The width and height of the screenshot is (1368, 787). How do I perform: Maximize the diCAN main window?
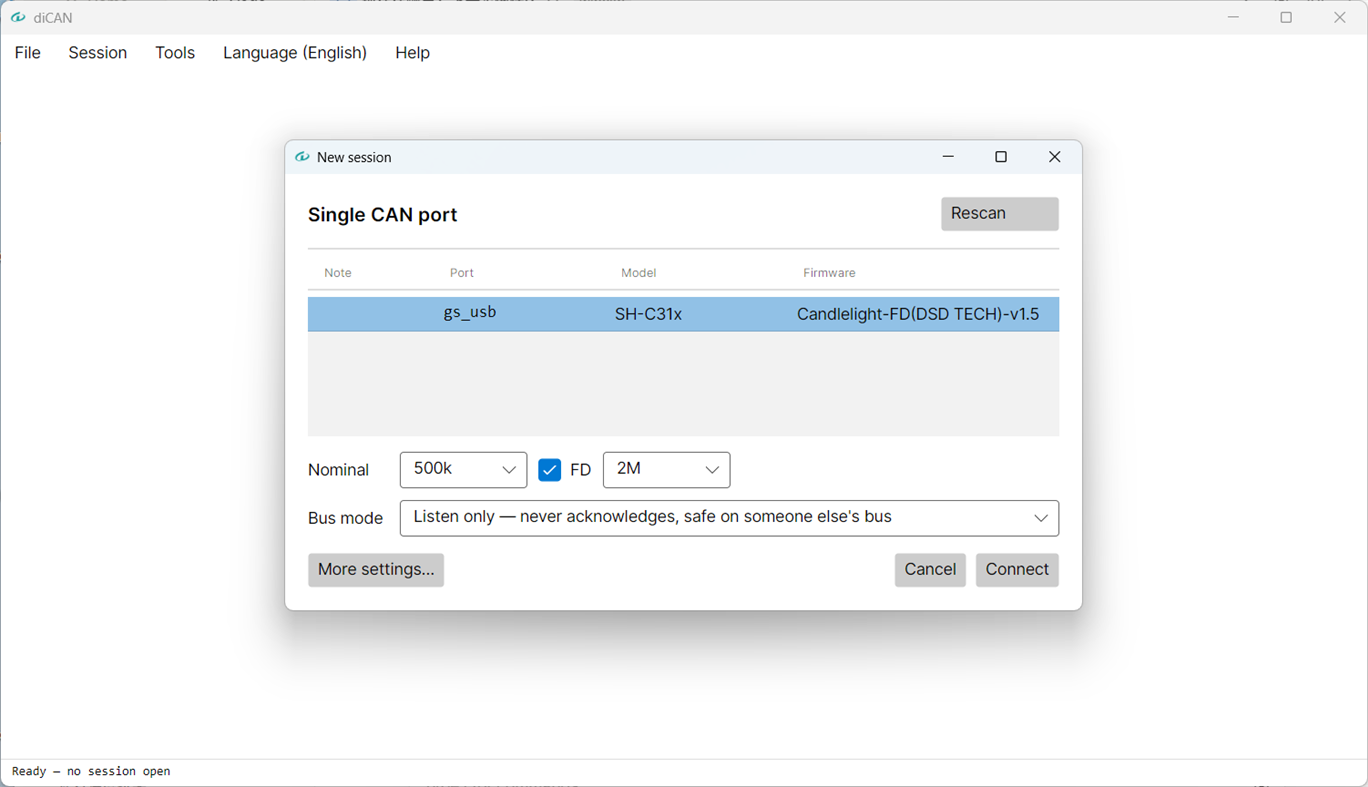click(x=1286, y=18)
